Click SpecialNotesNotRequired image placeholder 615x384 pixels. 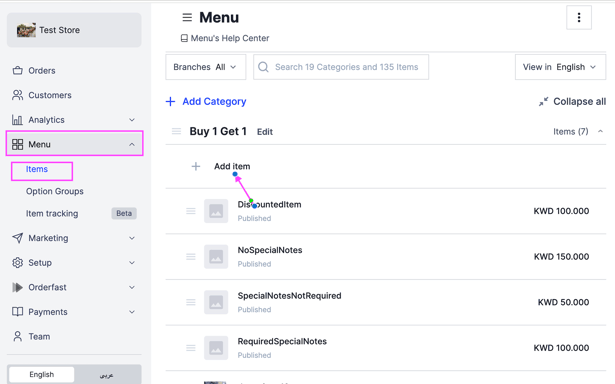(x=216, y=302)
